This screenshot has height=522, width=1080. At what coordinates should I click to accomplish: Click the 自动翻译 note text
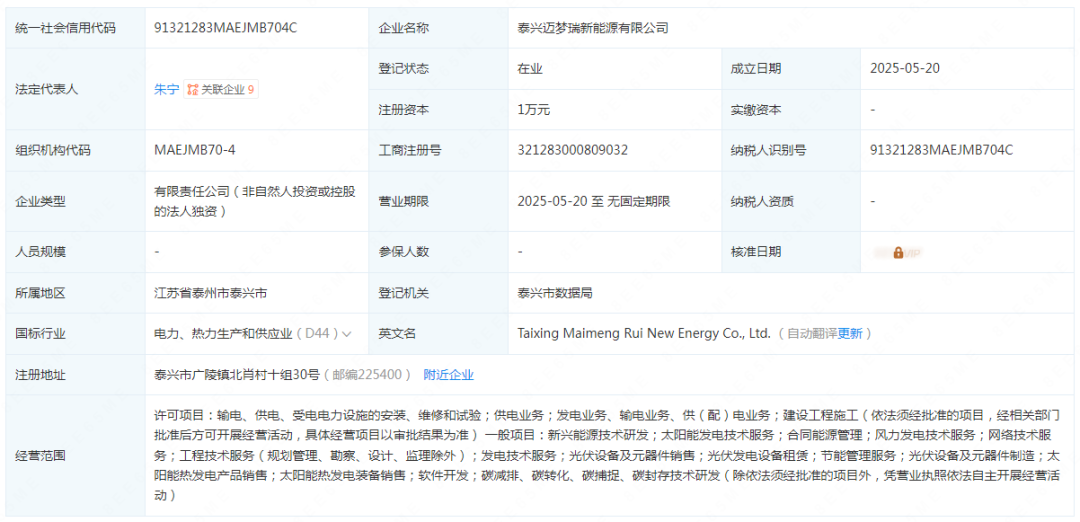(x=813, y=334)
